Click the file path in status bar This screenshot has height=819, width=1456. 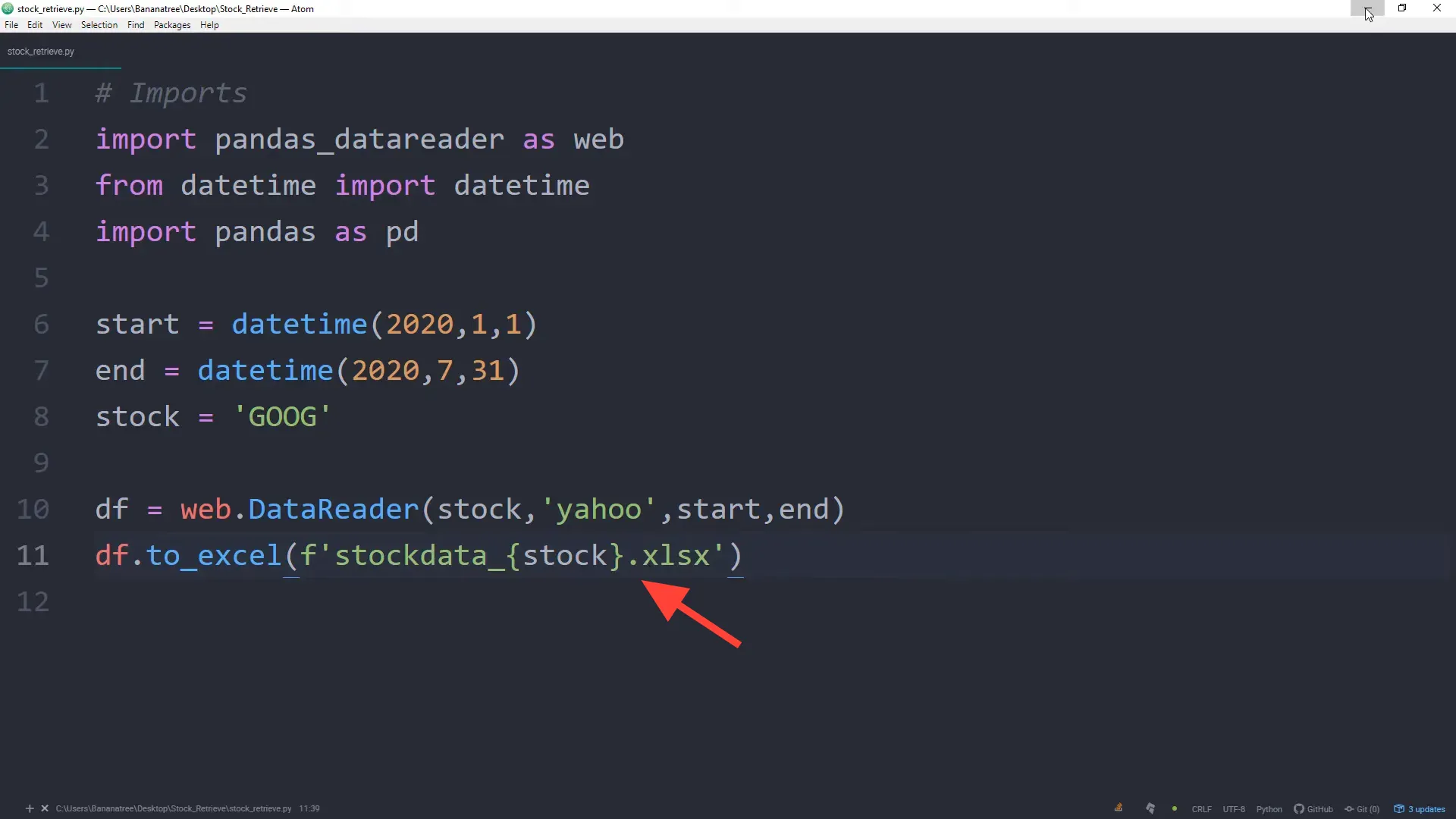click(174, 808)
